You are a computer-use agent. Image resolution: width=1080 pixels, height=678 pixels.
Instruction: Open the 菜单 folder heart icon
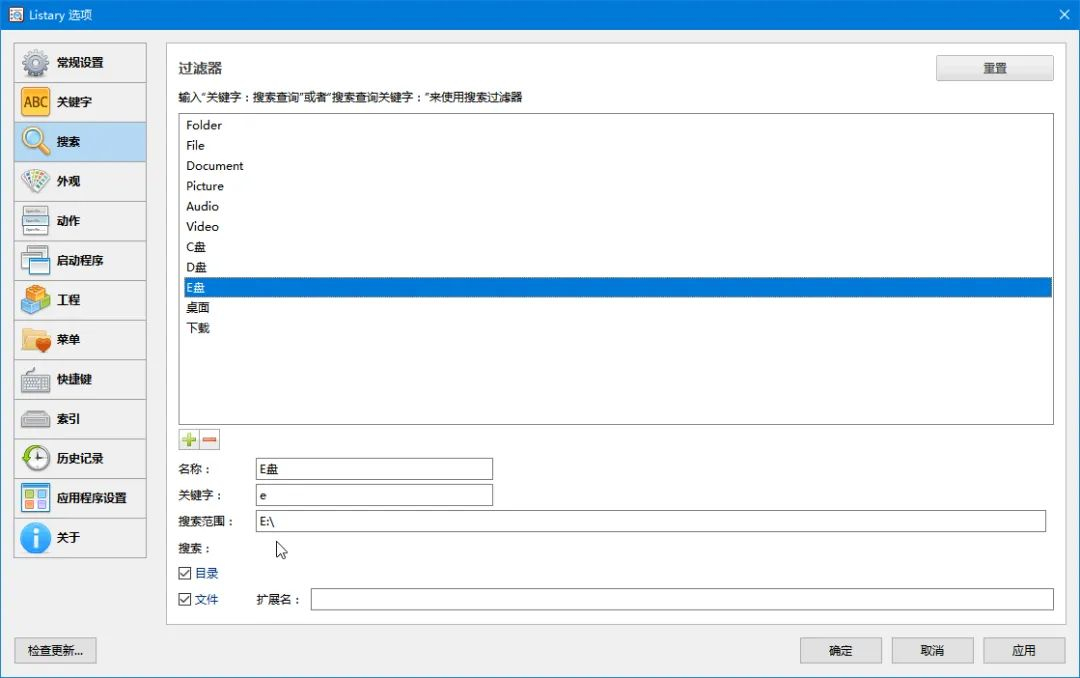click(x=35, y=340)
